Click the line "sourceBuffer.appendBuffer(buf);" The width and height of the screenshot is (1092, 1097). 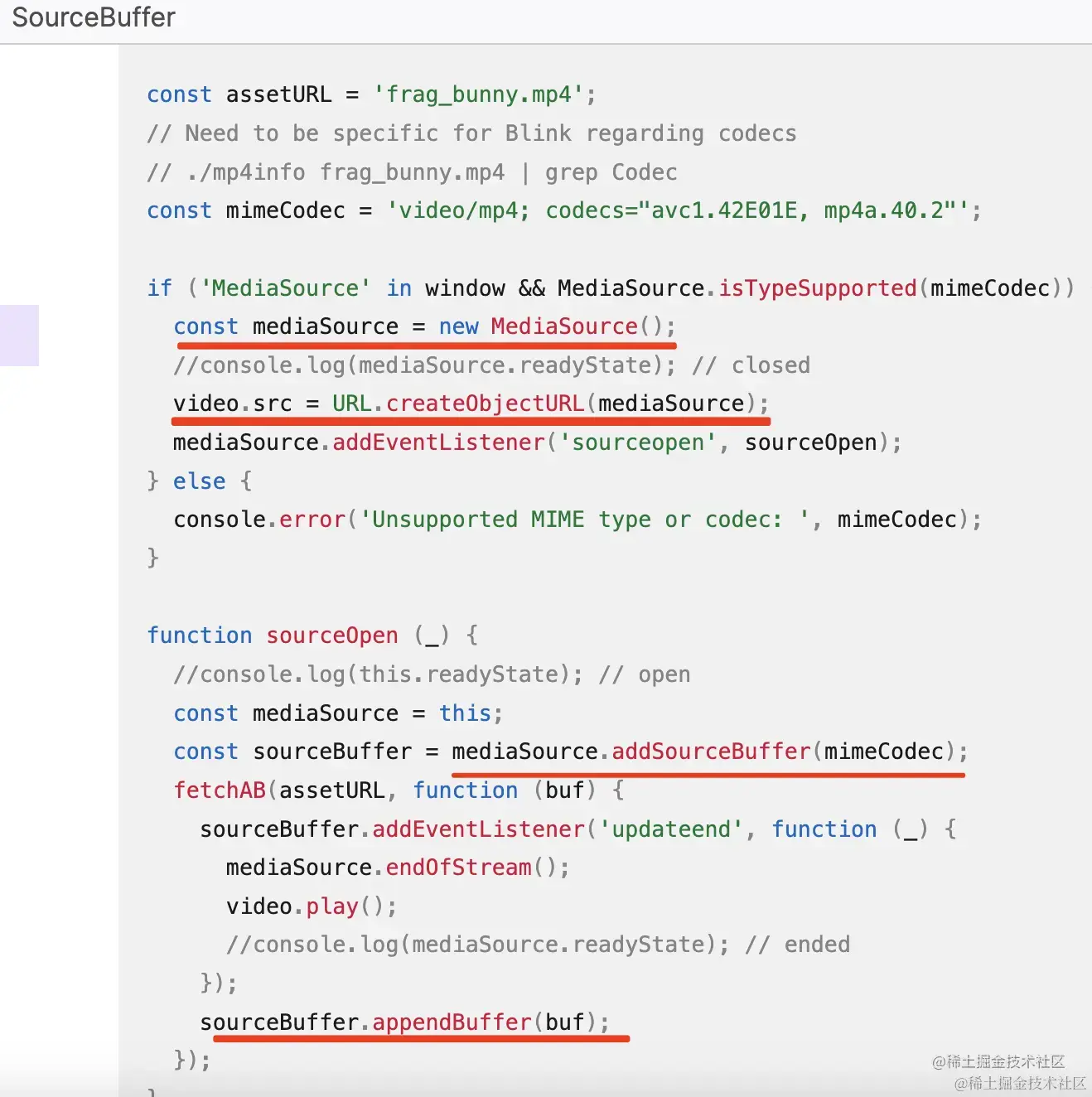coord(404,1022)
